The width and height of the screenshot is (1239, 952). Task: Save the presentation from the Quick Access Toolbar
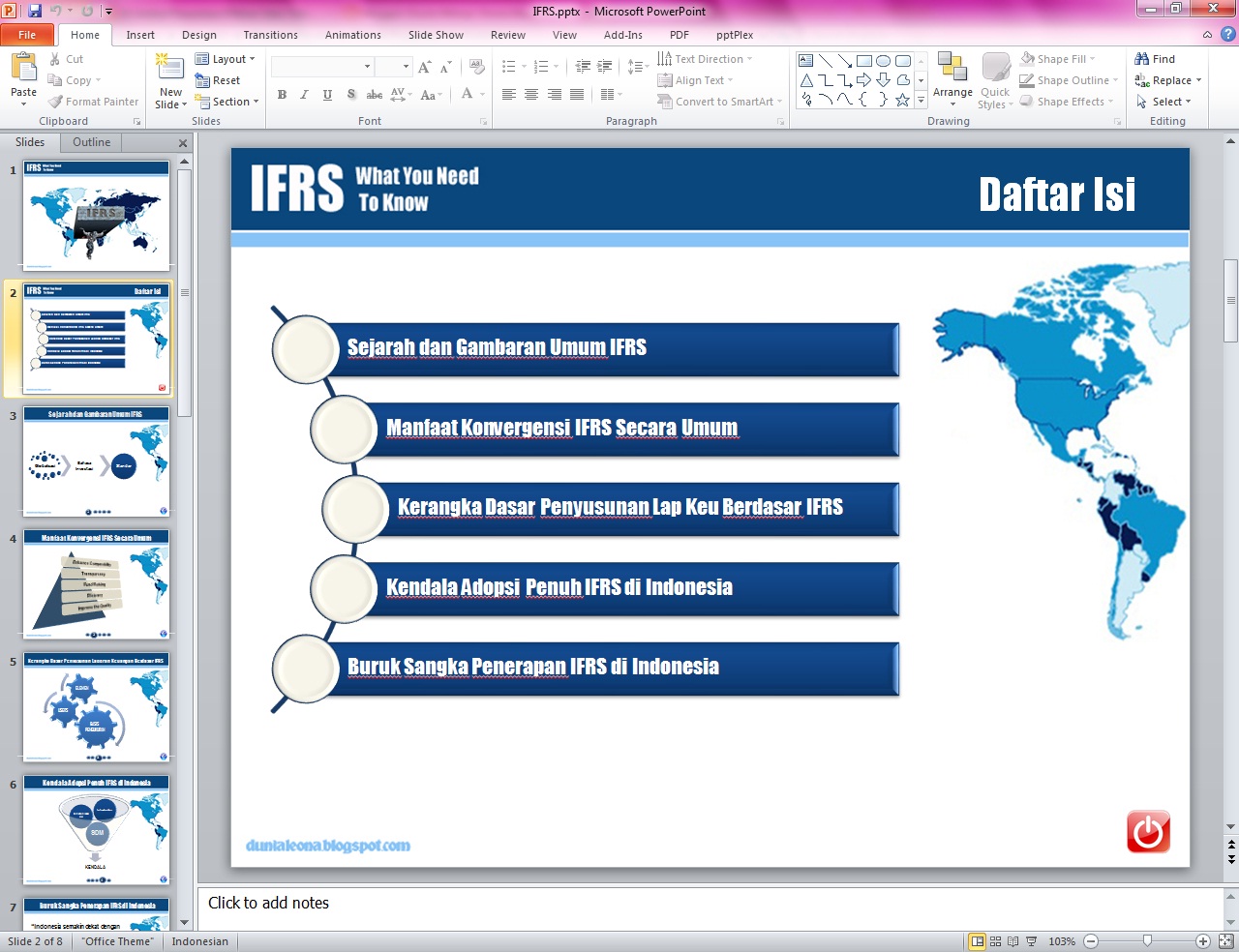(35, 11)
